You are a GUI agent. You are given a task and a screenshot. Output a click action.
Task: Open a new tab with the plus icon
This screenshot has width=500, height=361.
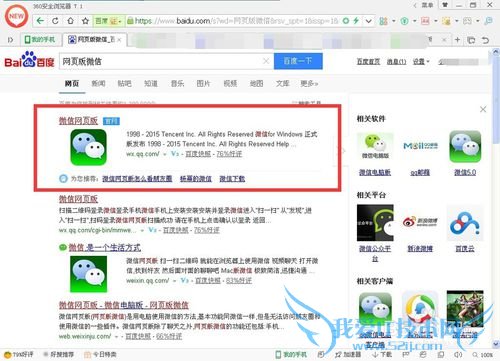click(457, 40)
